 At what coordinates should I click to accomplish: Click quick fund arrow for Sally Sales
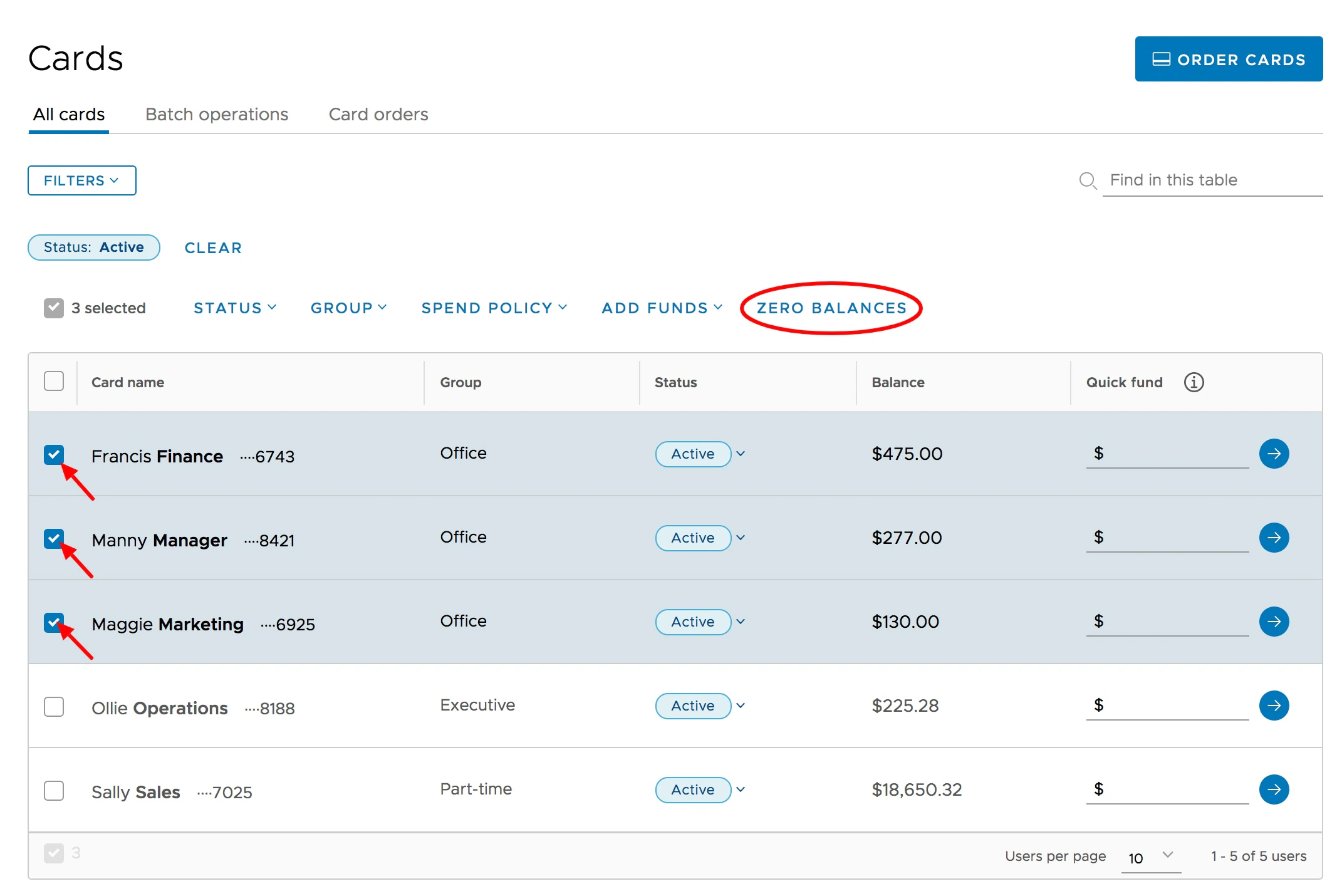(x=1273, y=789)
